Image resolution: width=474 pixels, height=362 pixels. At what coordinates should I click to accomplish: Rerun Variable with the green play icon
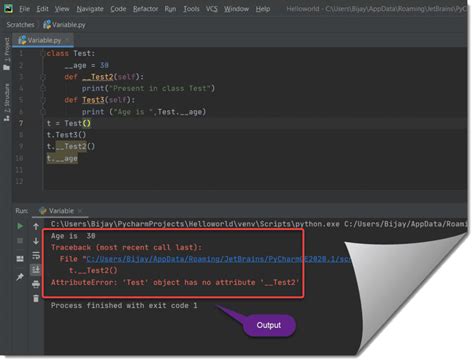(20, 226)
